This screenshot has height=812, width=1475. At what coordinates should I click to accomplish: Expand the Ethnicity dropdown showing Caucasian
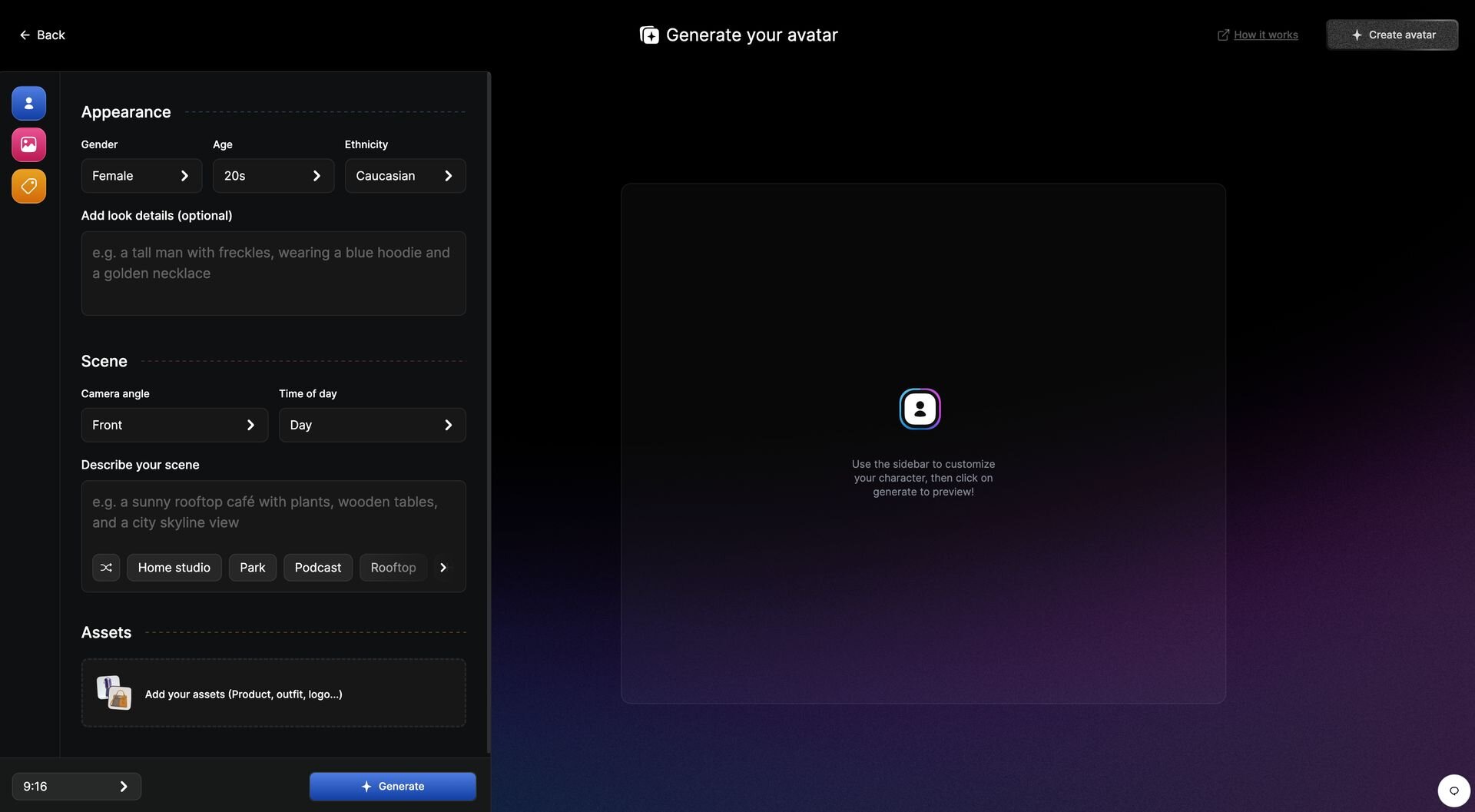pyautogui.click(x=405, y=176)
